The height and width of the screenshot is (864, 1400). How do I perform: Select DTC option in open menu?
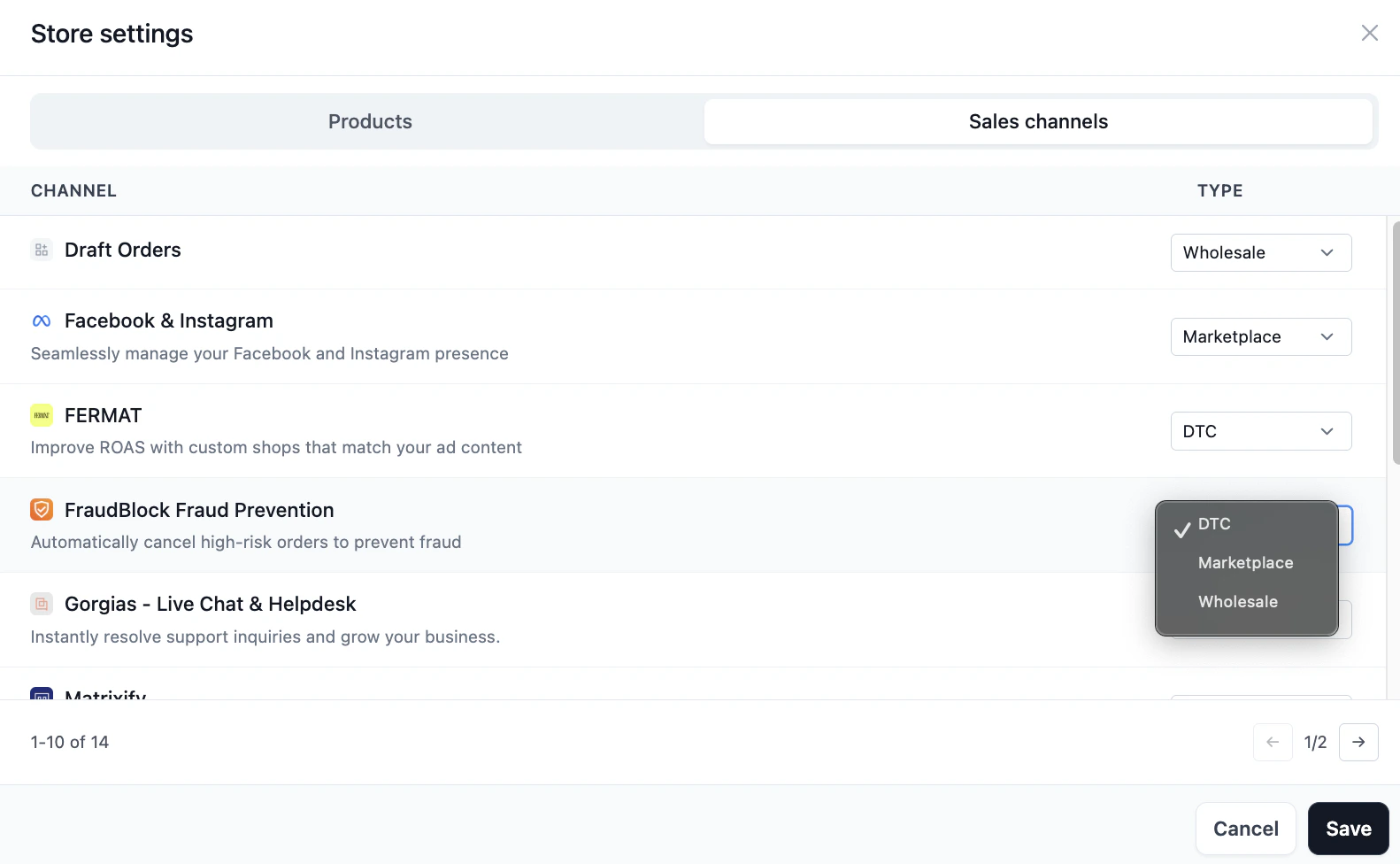(1246, 524)
